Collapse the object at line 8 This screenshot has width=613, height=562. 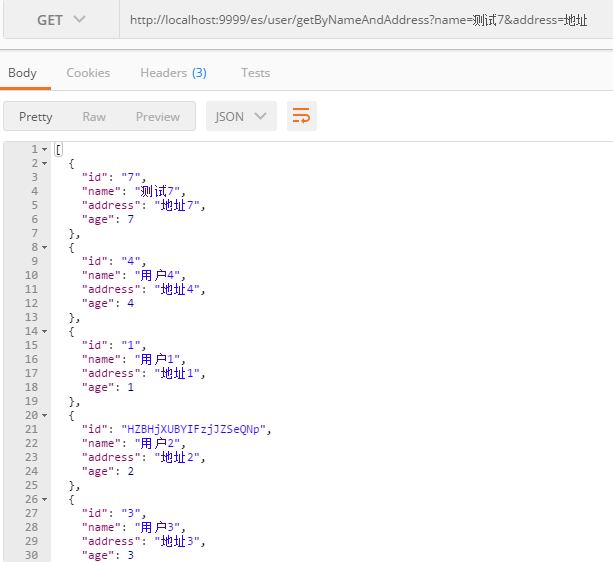(x=45, y=247)
